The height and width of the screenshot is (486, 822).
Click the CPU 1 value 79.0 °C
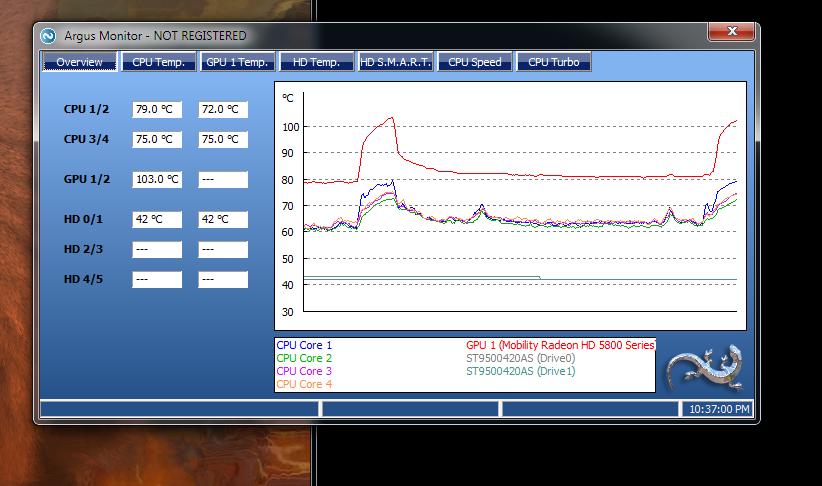tap(157, 109)
